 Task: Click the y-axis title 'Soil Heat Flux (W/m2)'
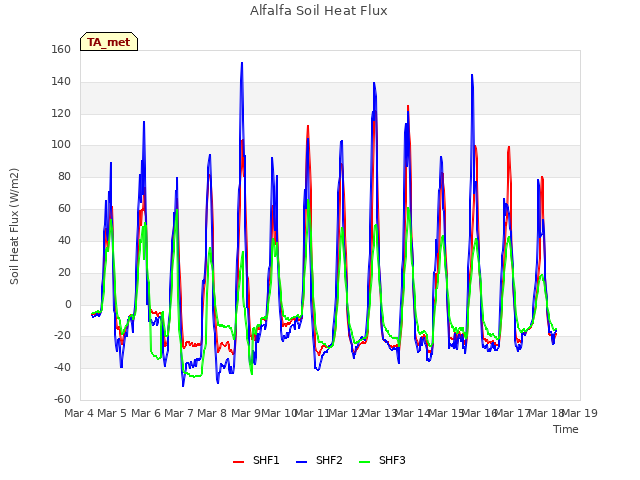(14, 226)
